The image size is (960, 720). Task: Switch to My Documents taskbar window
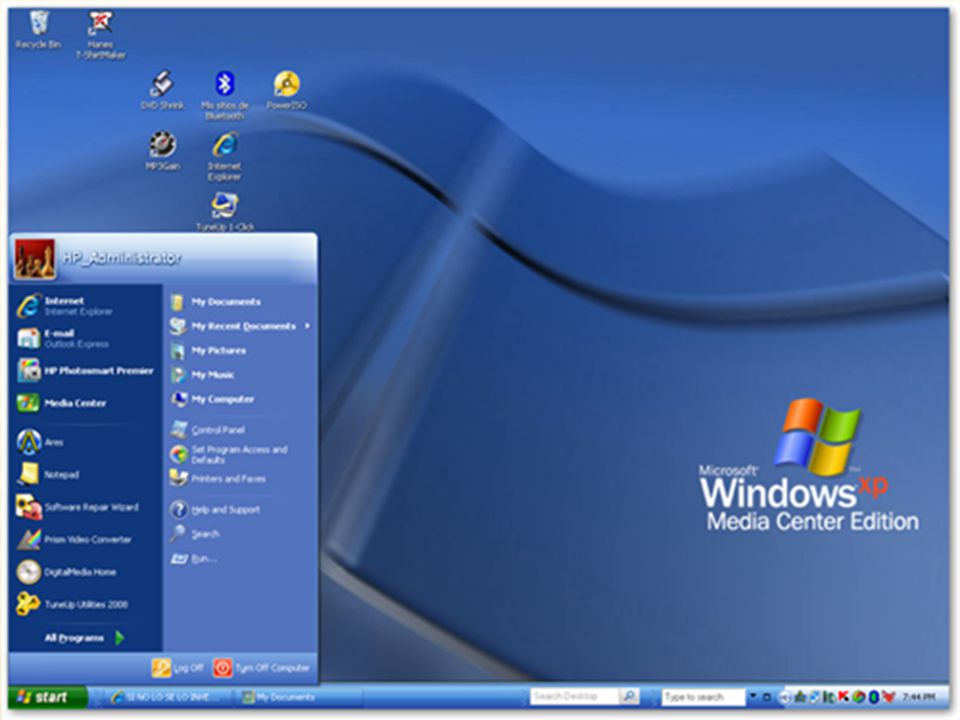299,697
